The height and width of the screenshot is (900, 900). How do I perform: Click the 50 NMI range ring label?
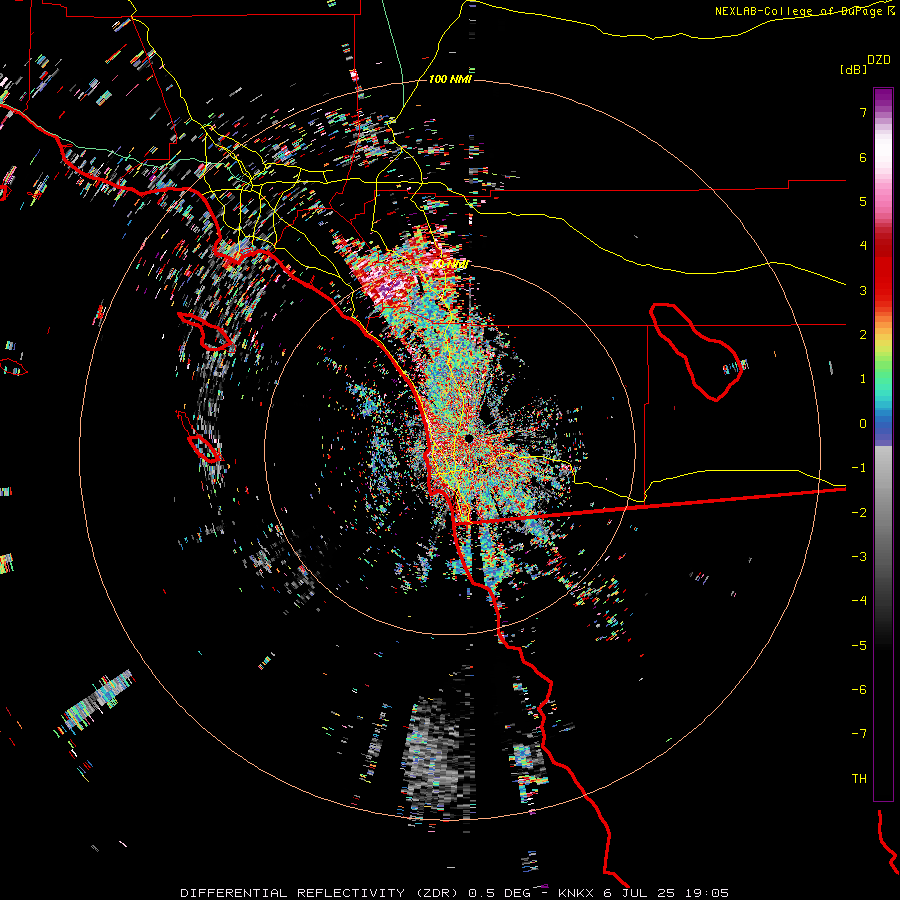pos(451,264)
